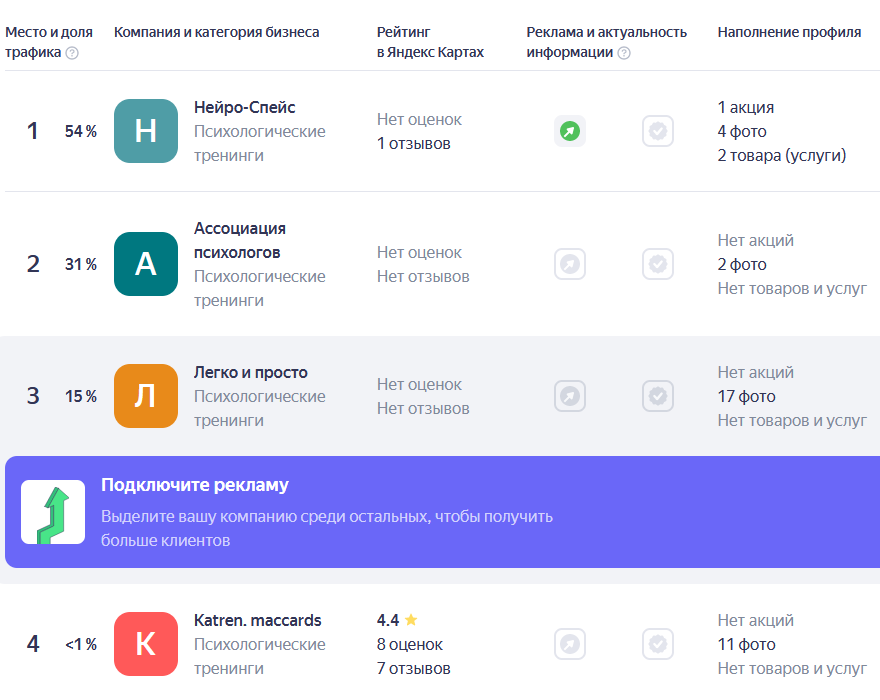
Task: Click the '31 %' traffic share value
Action: [81, 264]
